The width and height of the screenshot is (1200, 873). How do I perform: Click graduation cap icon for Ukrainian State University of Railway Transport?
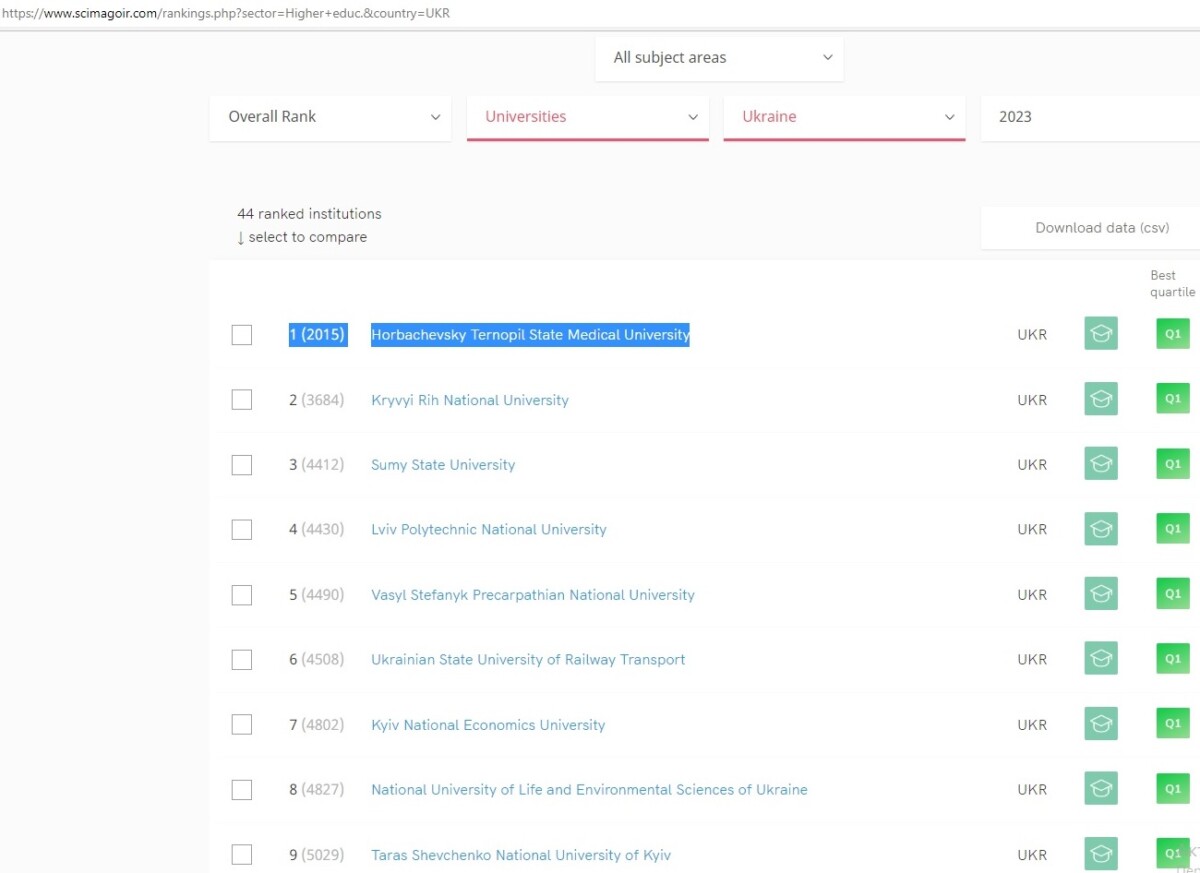[1101, 659]
